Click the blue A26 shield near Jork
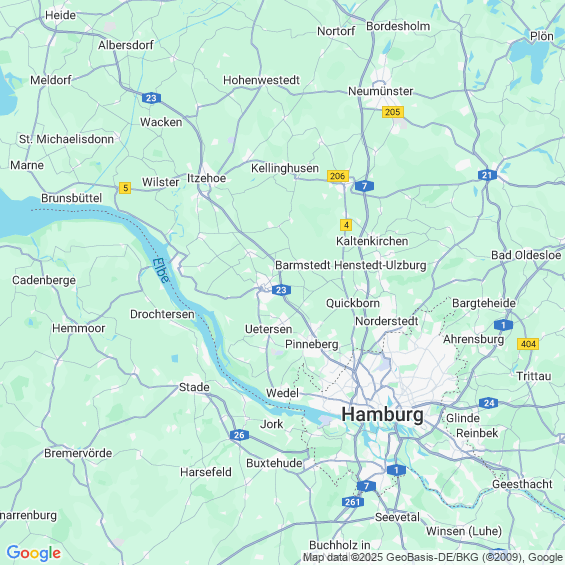This screenshot has width=565, height=565. coord(239,435)
